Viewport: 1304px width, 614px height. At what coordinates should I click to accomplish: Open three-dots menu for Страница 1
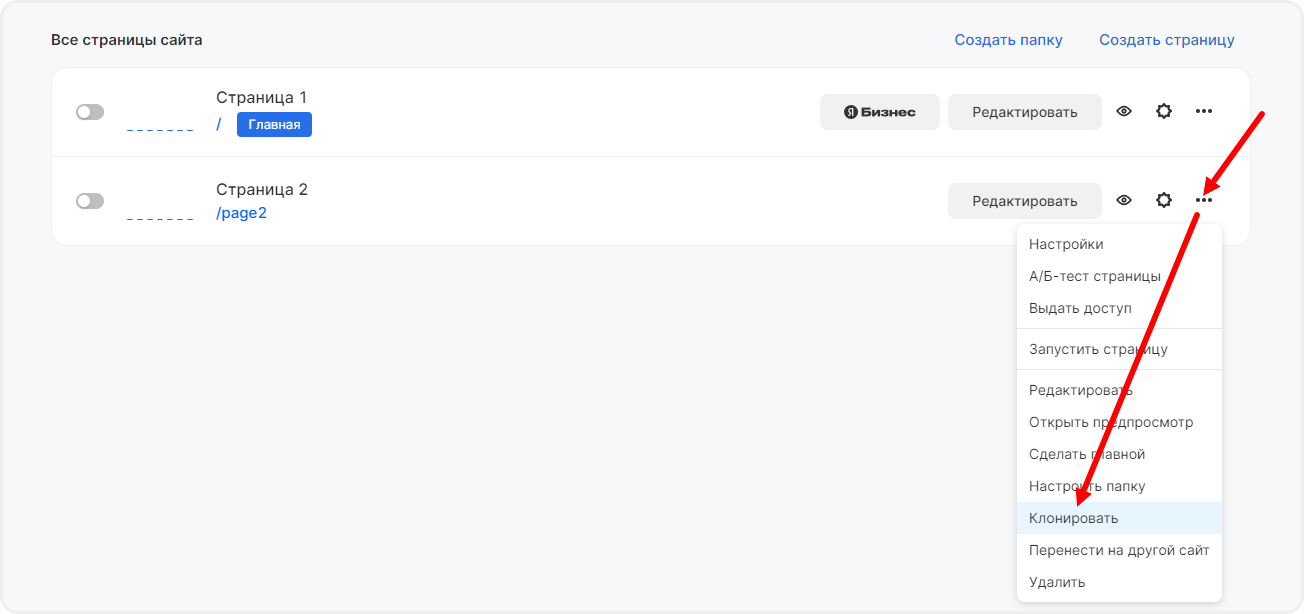tap(1204, 112)
